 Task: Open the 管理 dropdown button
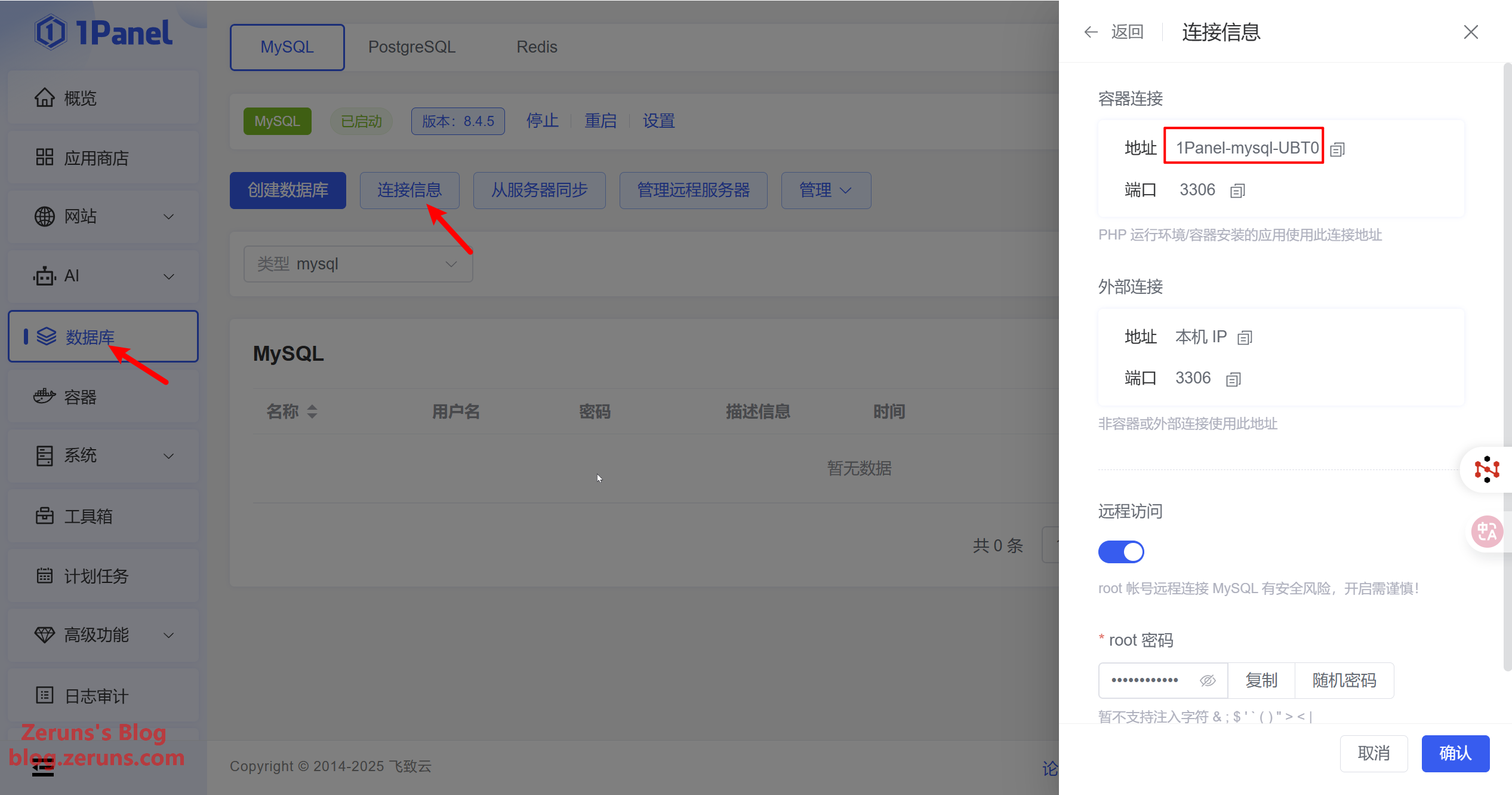[x=826, y=191]
